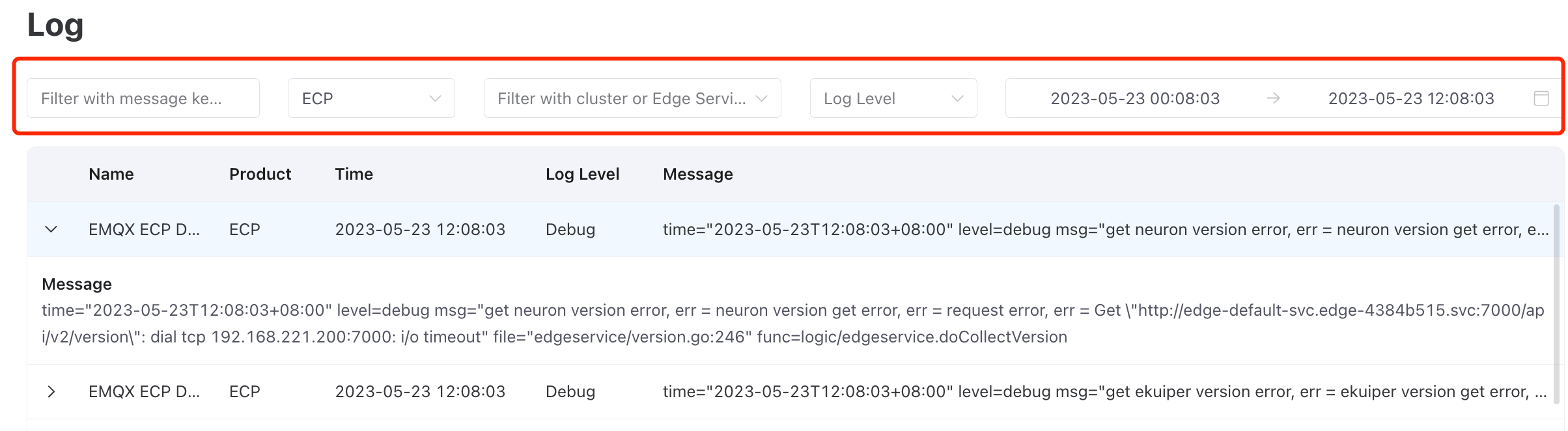This screenshot has width=1568, height=431.
Task: Click the ECP dropdown chevron
Action: coord(435,98)
